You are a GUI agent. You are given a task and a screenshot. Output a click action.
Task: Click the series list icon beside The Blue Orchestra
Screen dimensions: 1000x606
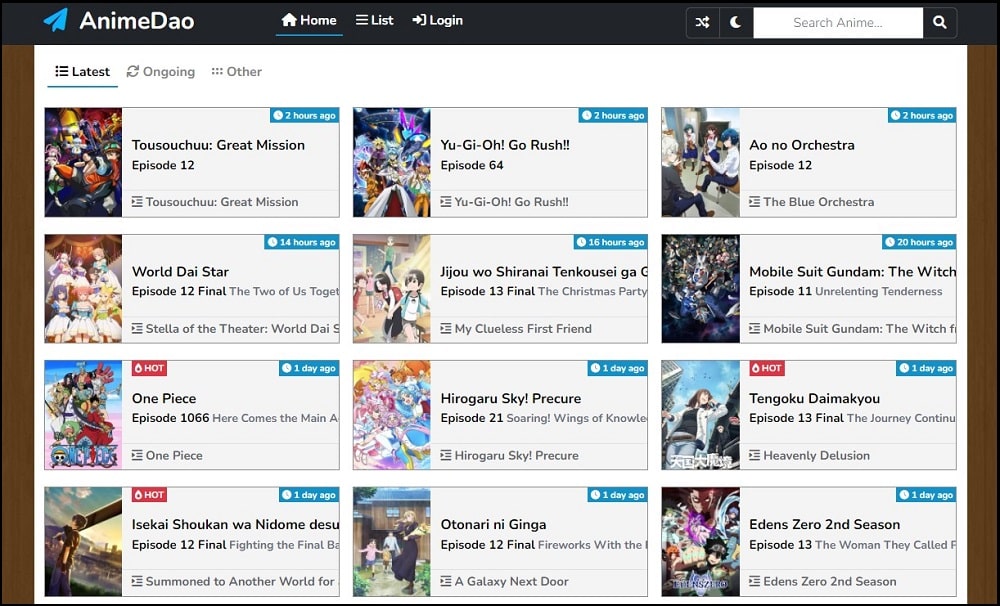point(754,202)
